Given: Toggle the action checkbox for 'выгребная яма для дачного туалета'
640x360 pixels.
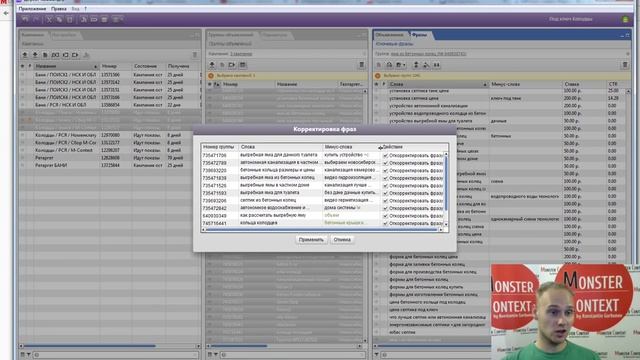Looking at the screenshot, I should pyautogui.click(x=385, y=156).
